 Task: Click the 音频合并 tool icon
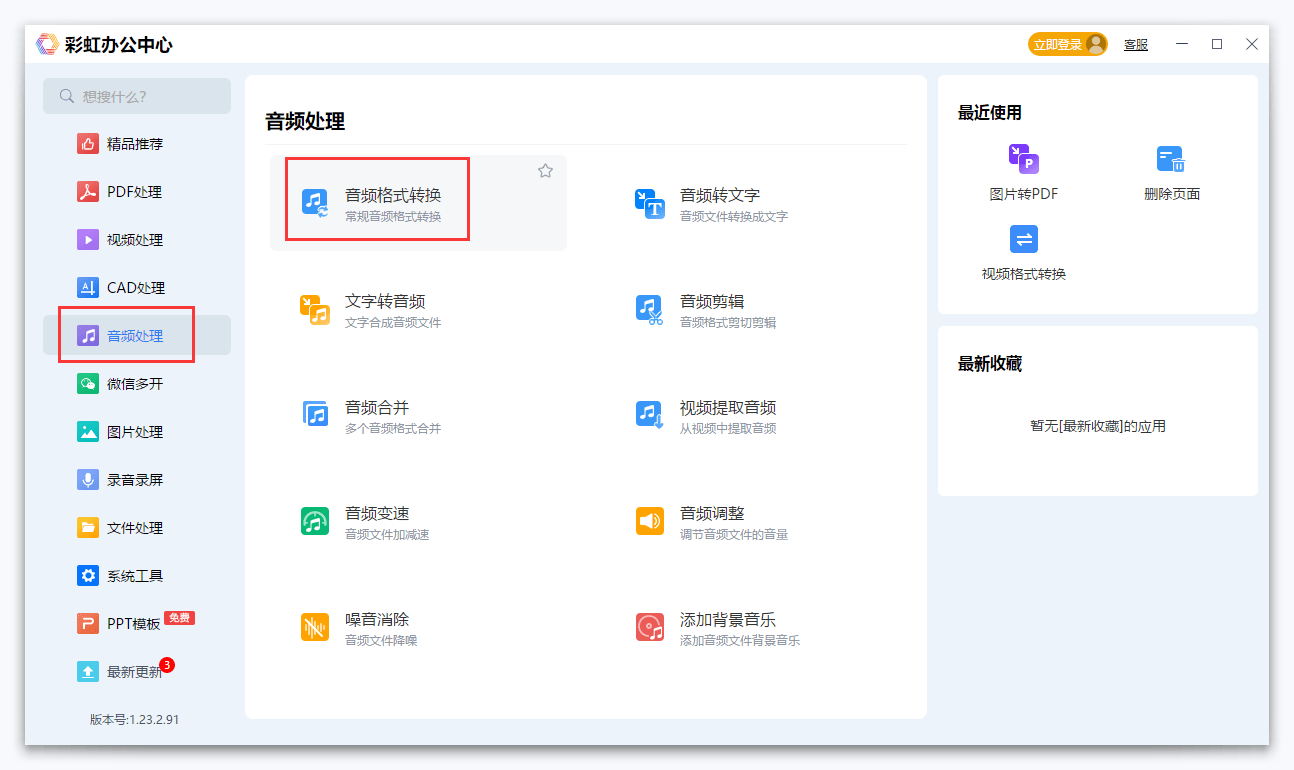(315, 414)
